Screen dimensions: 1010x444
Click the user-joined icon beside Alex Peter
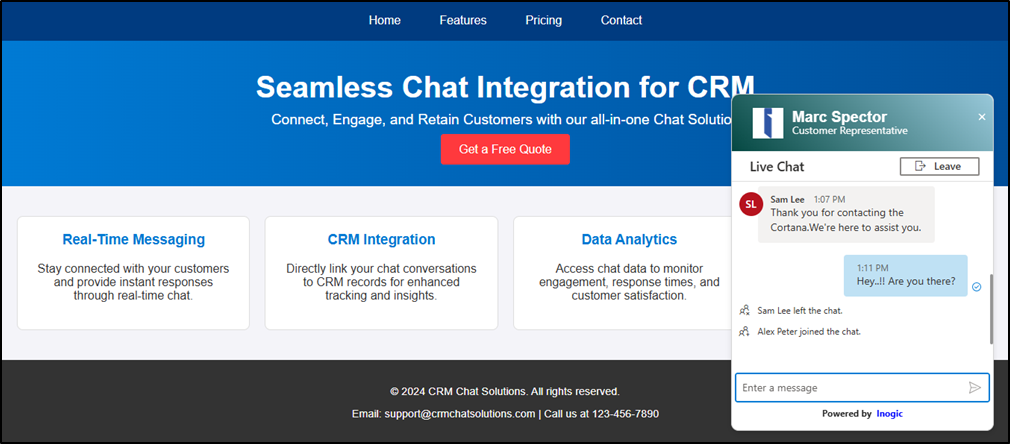coord(743,331)
